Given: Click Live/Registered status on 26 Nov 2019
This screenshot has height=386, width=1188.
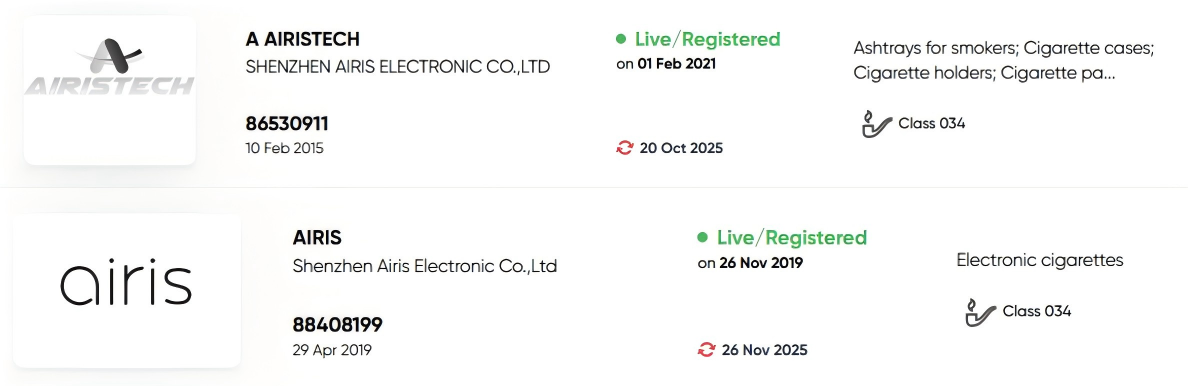Looking at the screenshot, I should click(792, 237).
